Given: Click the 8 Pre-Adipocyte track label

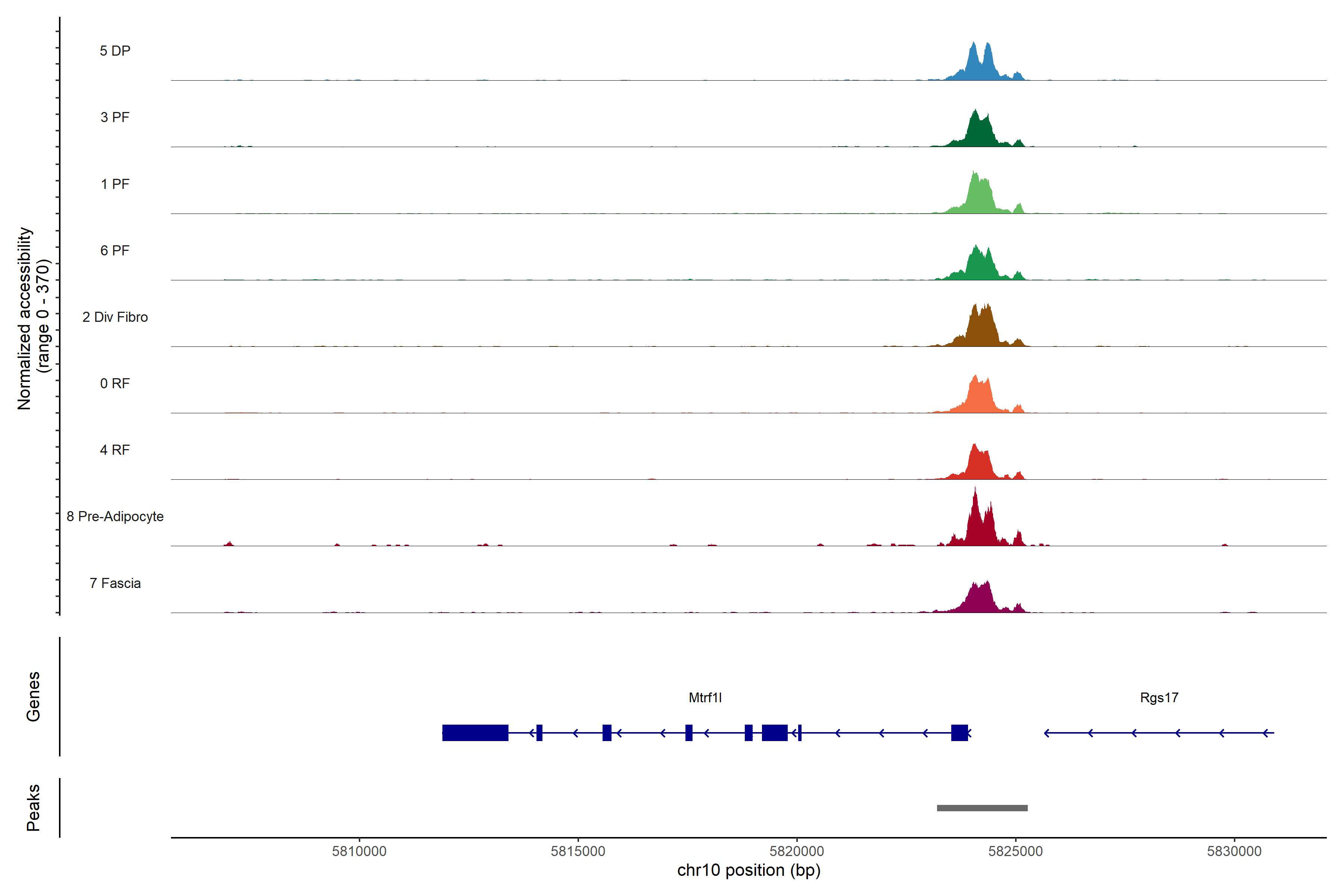Looking at the screenshot, I should (115, 517).
